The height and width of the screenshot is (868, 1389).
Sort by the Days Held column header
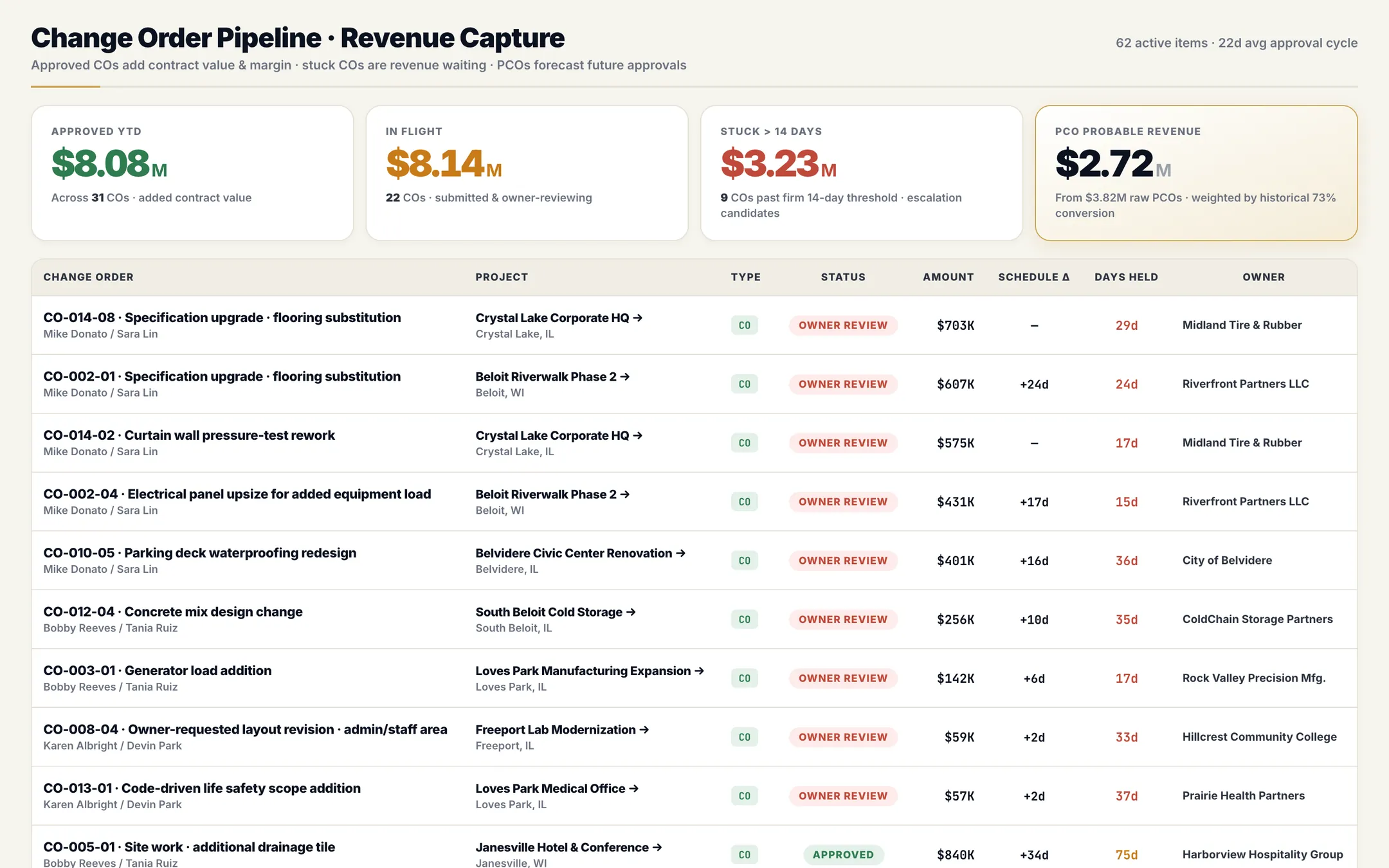(1126, 277)
